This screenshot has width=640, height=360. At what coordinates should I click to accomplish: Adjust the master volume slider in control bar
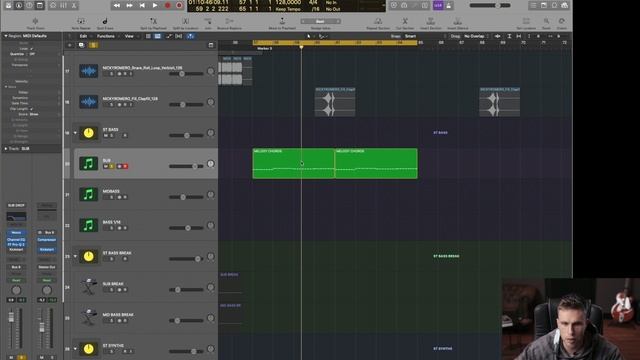(x=490, y=5)
